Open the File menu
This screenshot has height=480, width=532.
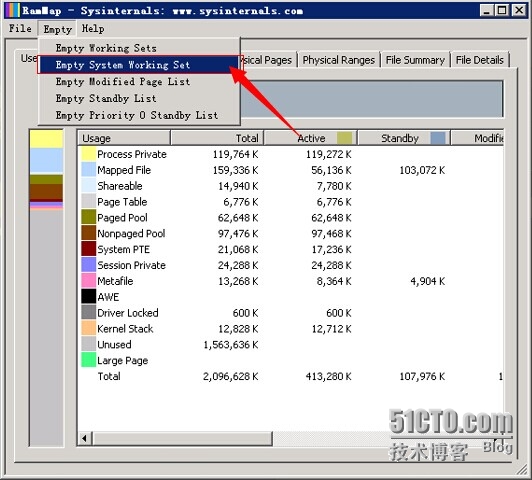(x=20, y=28)
